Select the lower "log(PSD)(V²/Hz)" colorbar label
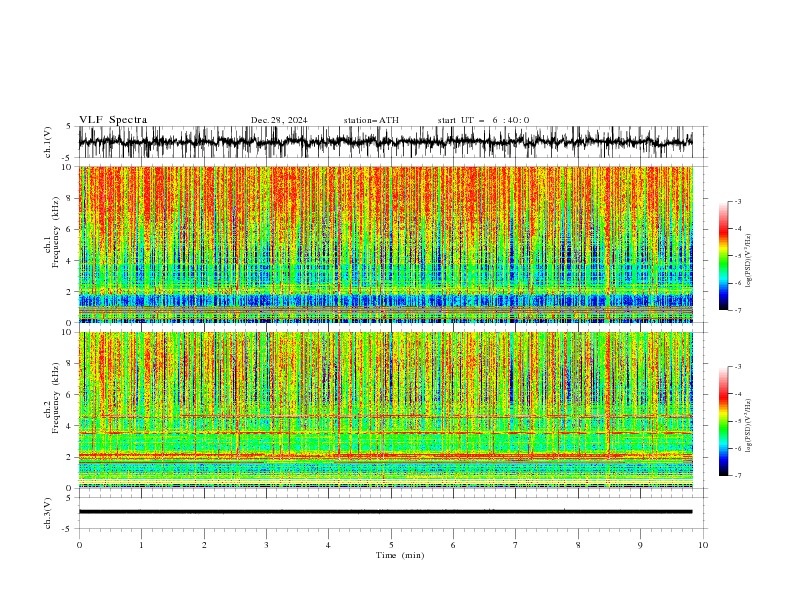792x612 pixels. (x=749, y=426)
